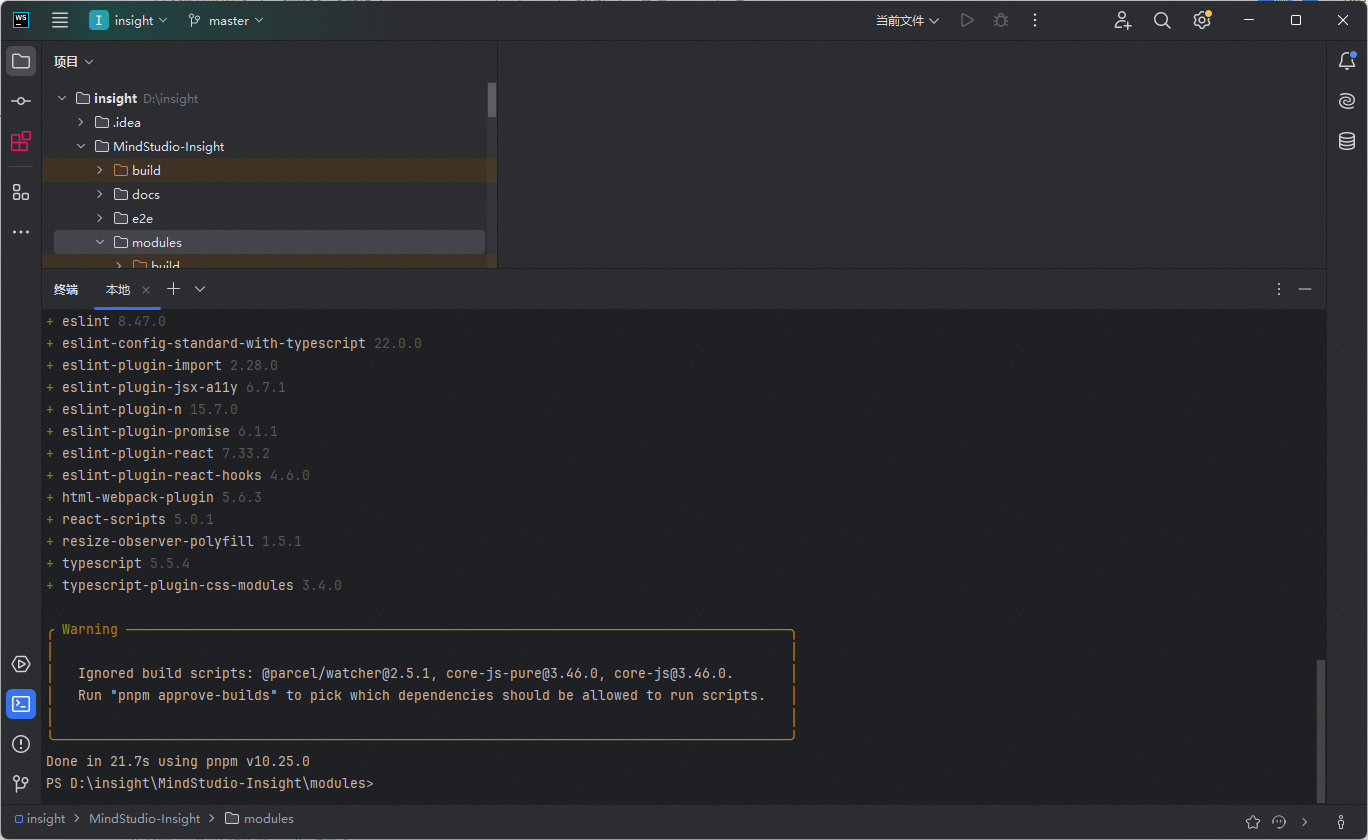
Task: Select the modules folder row
Action: coord(269,242)
